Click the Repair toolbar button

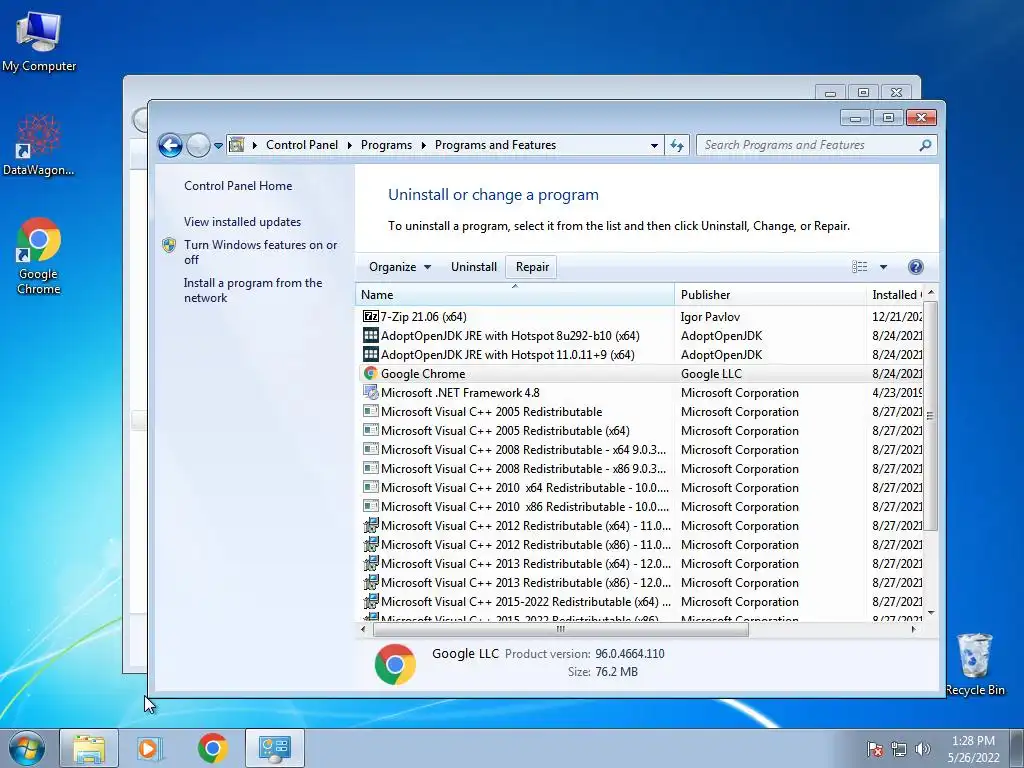(x=532, y=266)
